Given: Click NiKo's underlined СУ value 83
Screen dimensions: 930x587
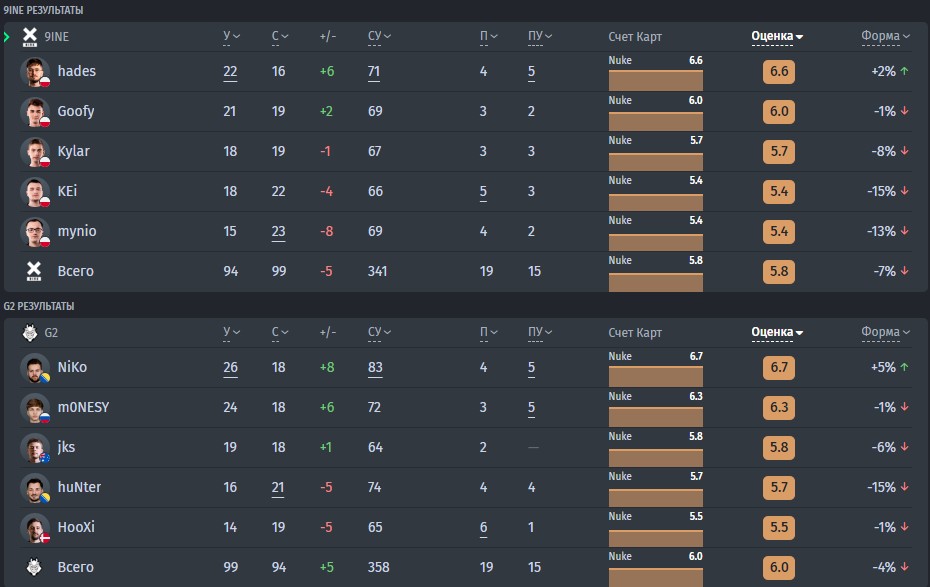Looking at the screenshot, I should pyautogui.click(x=375, y=368).
